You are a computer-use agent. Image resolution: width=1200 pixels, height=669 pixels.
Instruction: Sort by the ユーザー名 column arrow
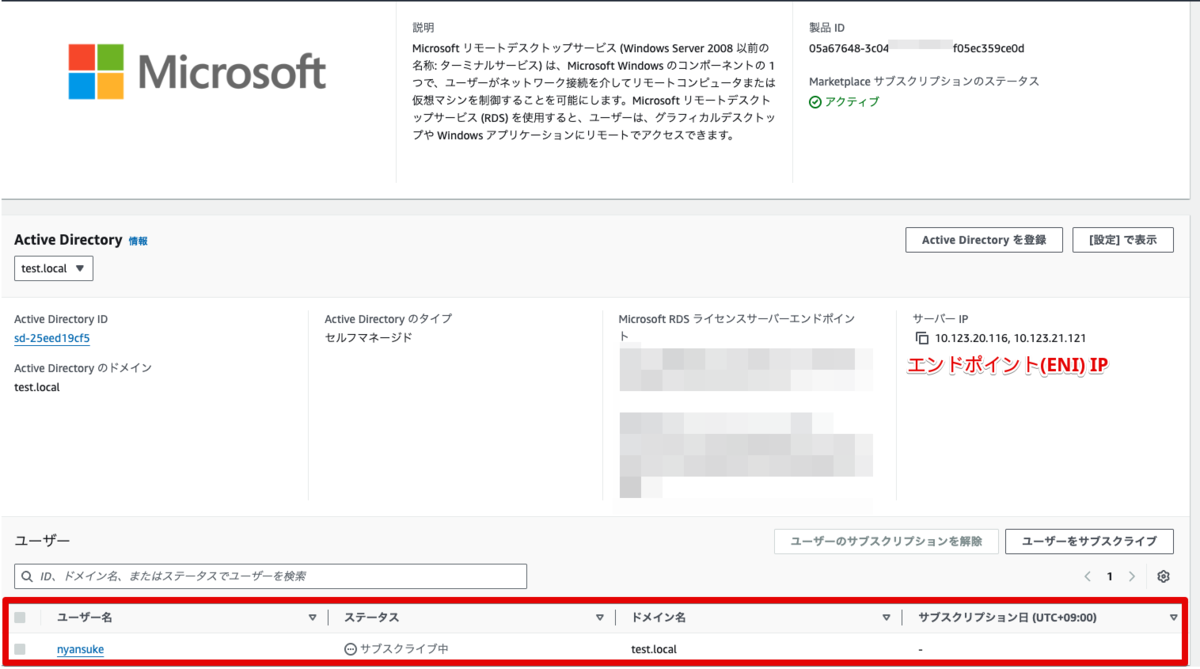point(313,618)
